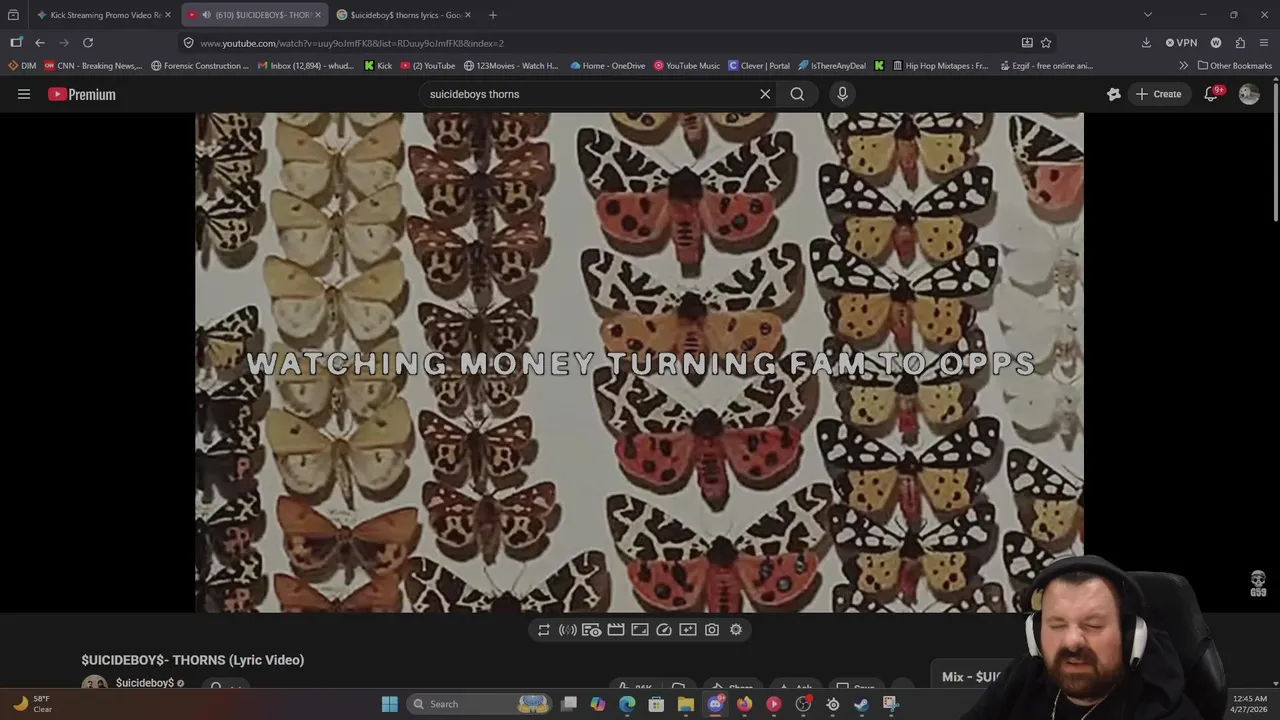Bookmark this page with the star
Image resolution: width=1280 pixels, height=720 pixels.
[1046, 43]
